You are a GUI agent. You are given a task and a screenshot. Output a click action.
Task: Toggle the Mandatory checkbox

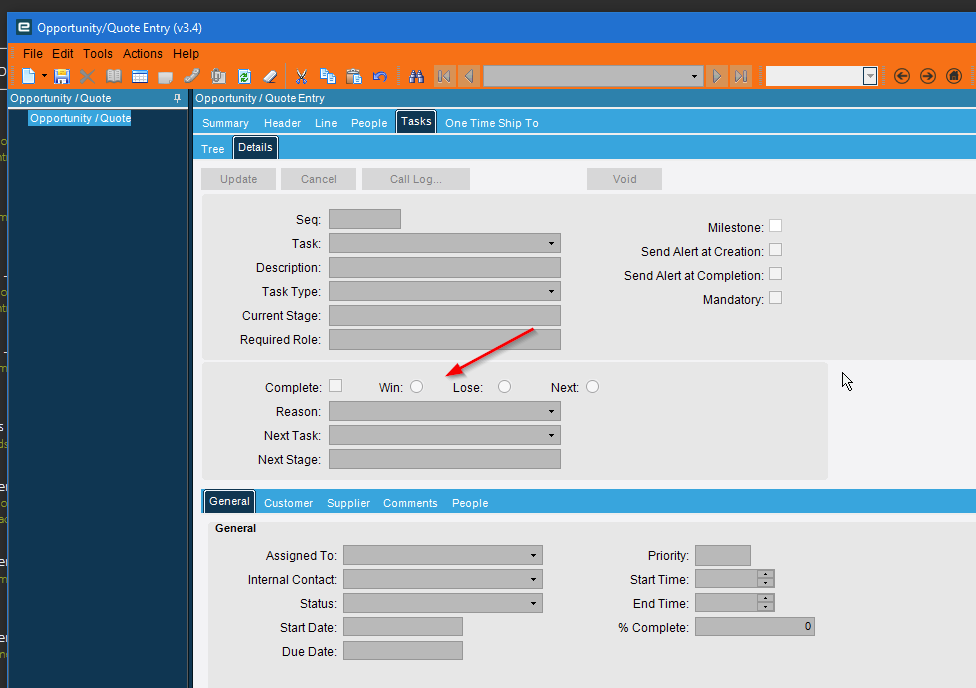776,298
